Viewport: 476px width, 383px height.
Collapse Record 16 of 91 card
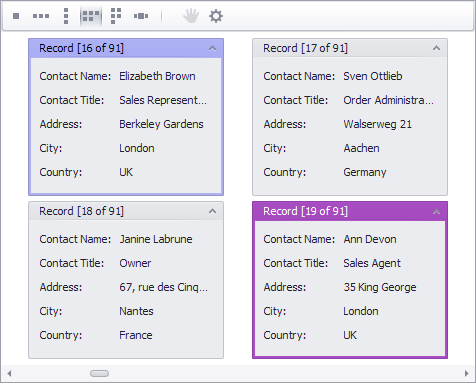point(212,48)
